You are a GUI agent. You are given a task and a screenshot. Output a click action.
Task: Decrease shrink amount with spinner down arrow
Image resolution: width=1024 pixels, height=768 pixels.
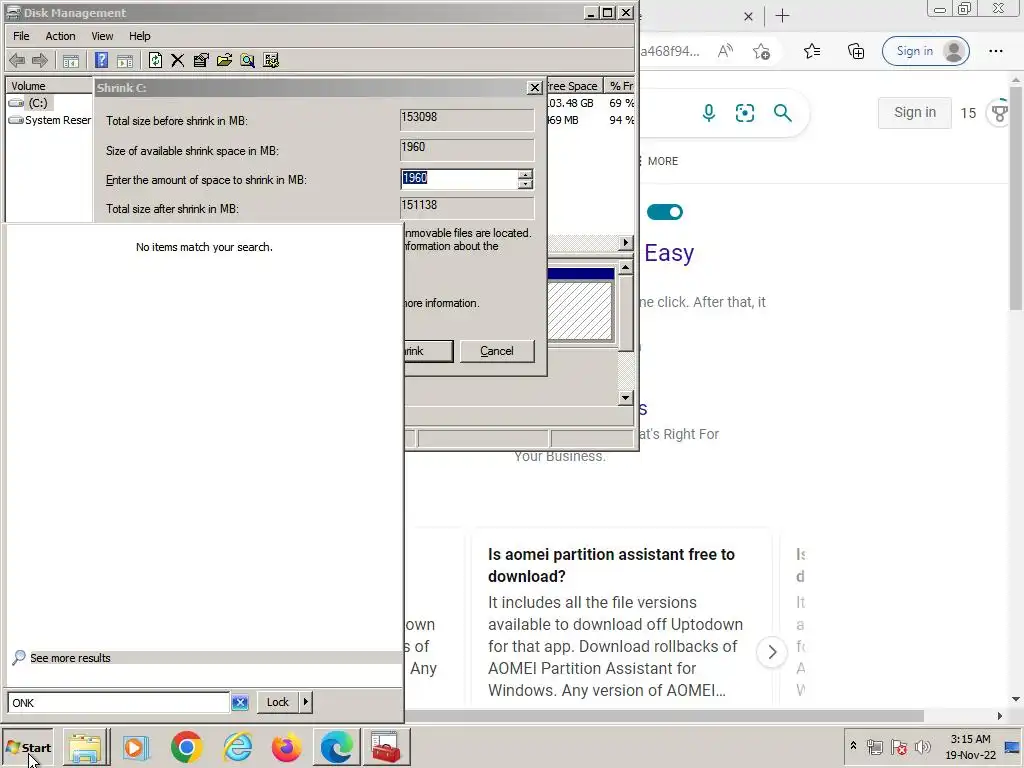point(525,184)
